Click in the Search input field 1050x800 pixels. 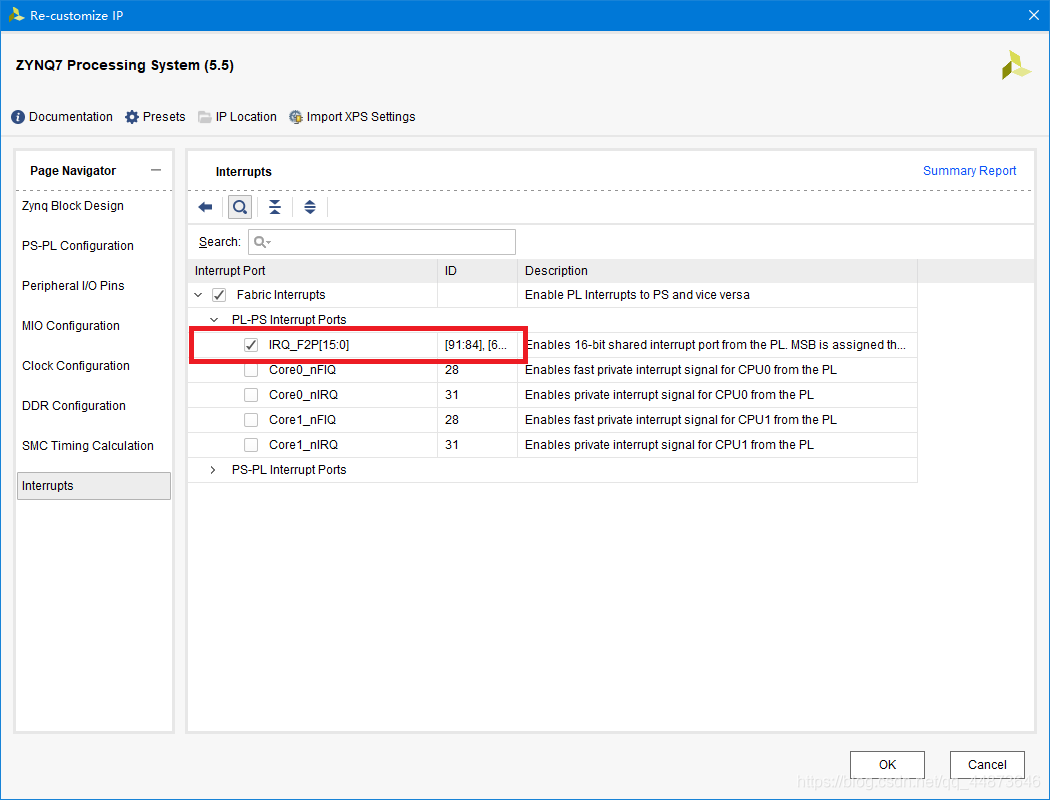[382, 242]
